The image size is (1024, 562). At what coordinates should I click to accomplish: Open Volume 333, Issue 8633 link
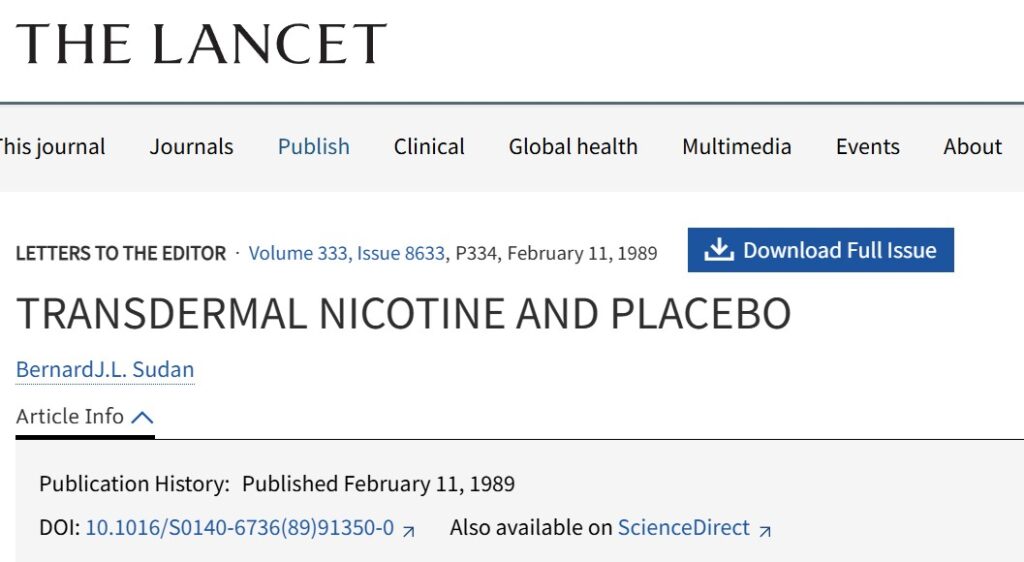[347, 253]
